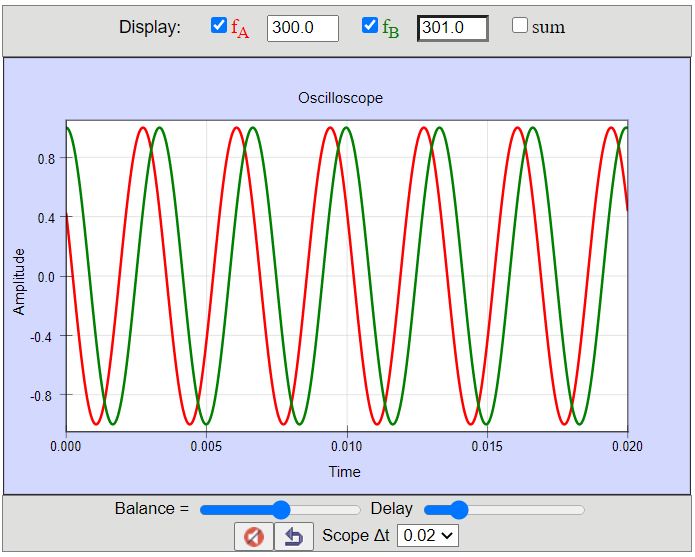Click the red fA label
The width and height of the screenshot is (695, 557).
click(240, 28)
